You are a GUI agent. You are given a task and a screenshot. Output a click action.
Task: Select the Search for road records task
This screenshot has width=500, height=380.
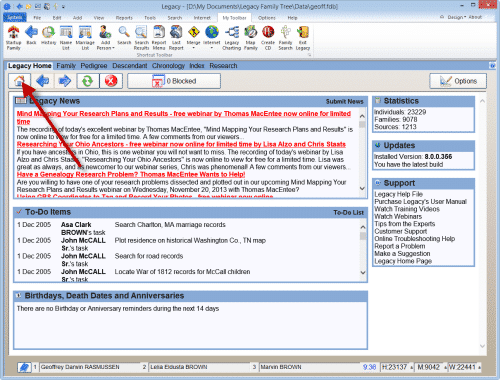click(x=149, y=256)
